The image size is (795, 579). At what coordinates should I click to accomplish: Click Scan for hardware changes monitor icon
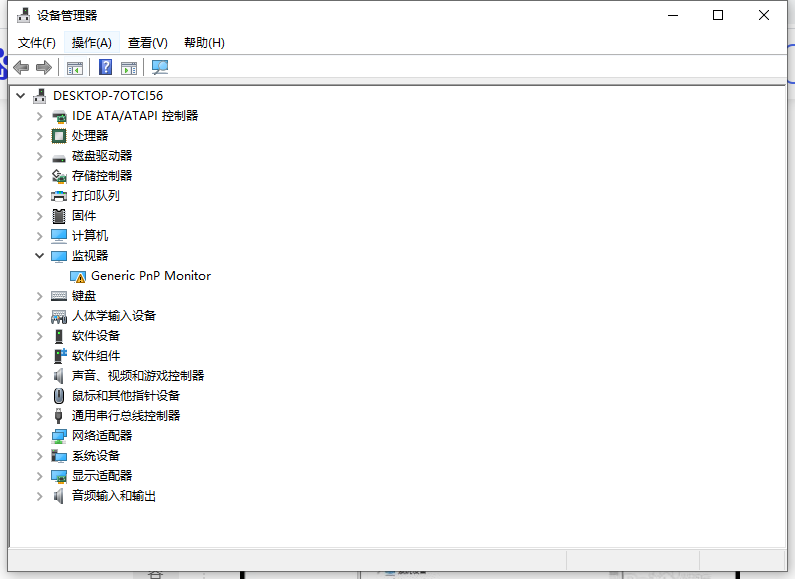160,67
